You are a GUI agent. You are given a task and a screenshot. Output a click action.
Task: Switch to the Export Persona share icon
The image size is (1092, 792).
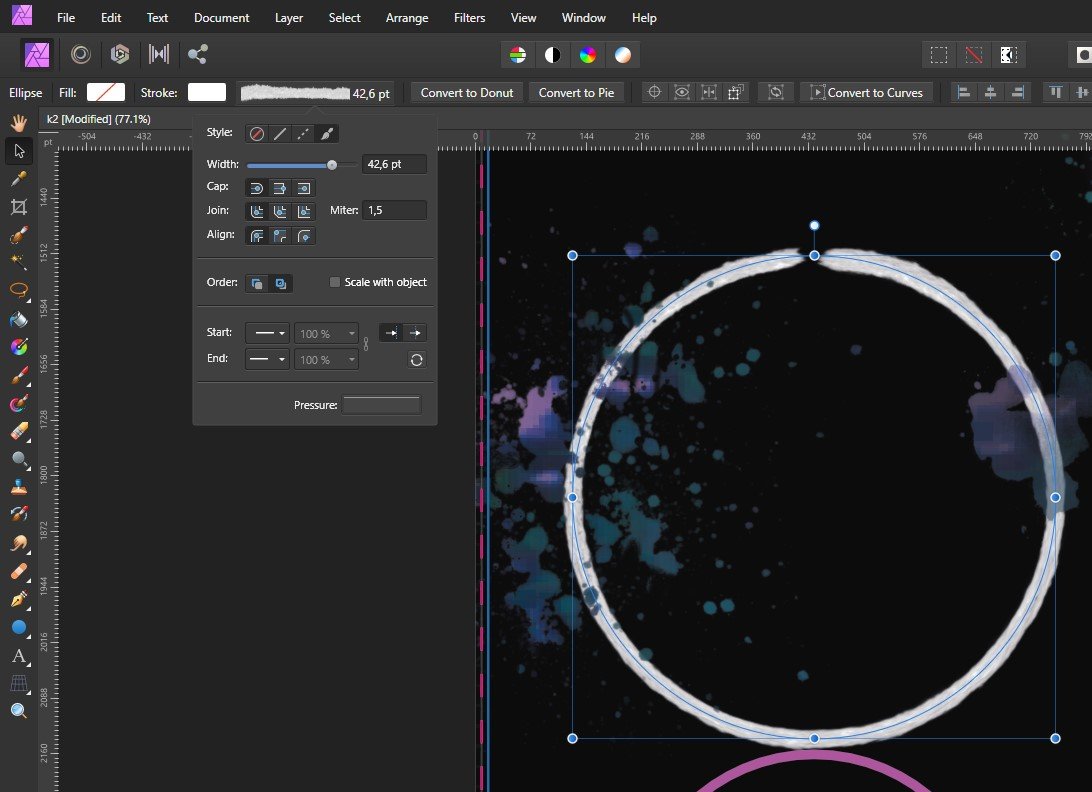[198, 54]
